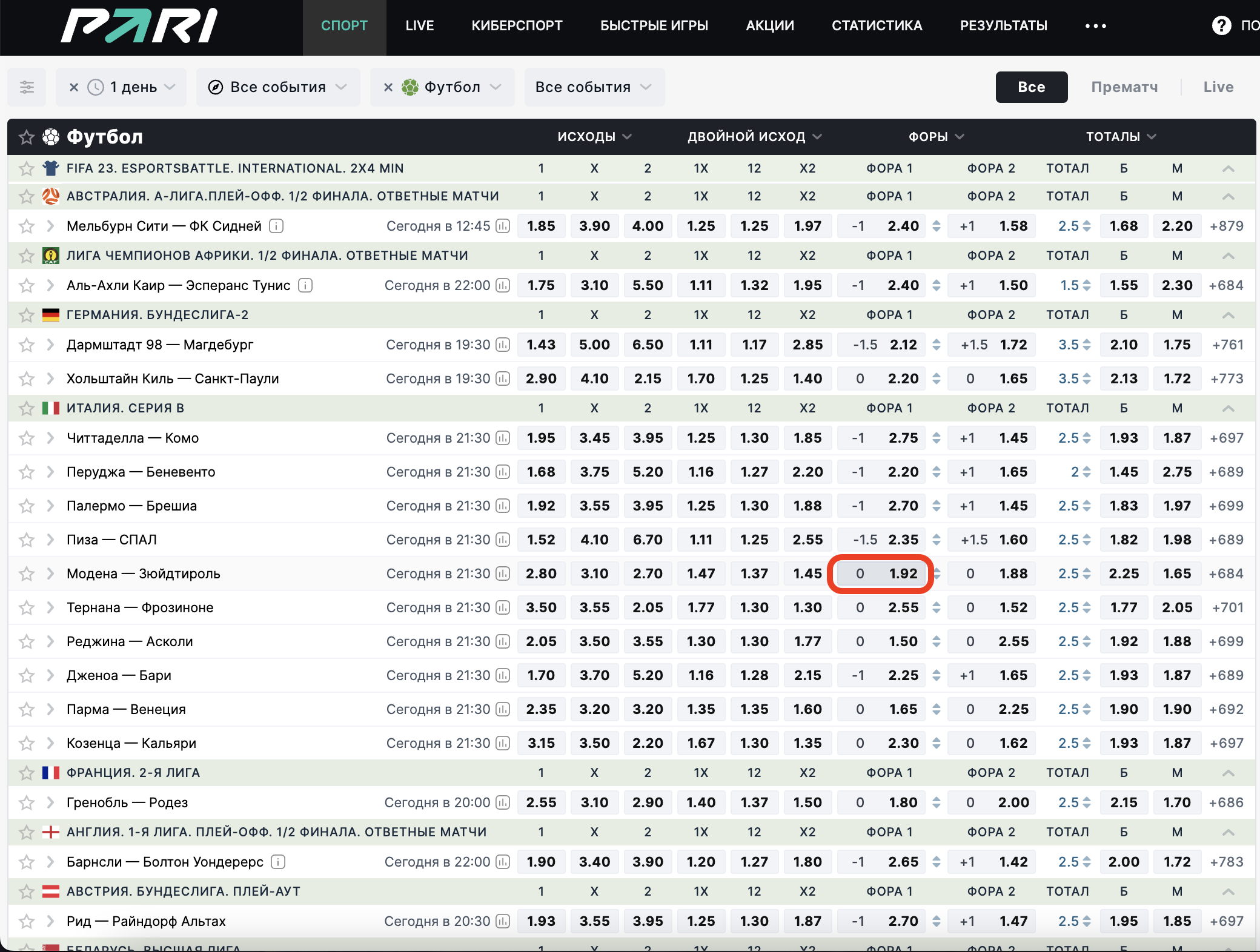Collapse the FIFA 23 Esportsbattle league

pos(1228,168)
